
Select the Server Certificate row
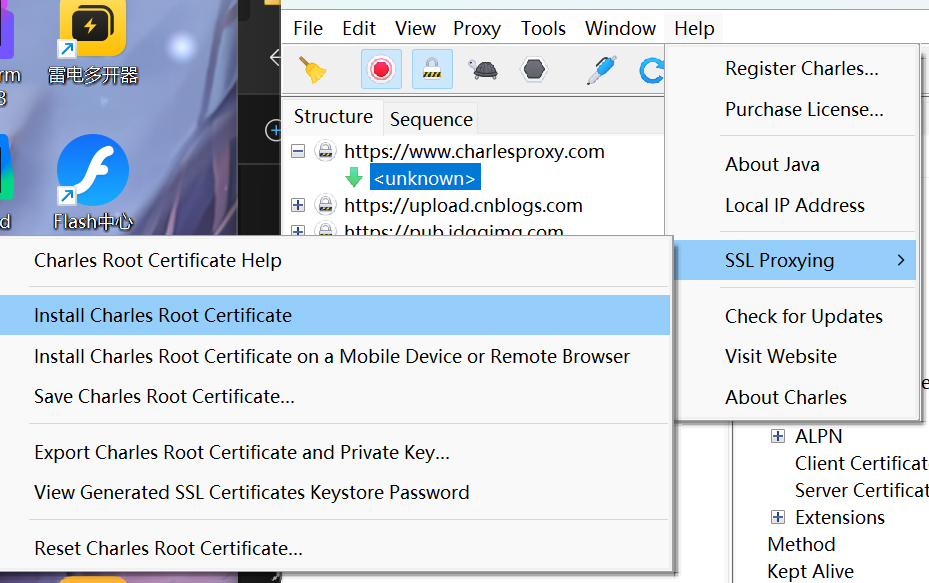[x=861, y=491]
